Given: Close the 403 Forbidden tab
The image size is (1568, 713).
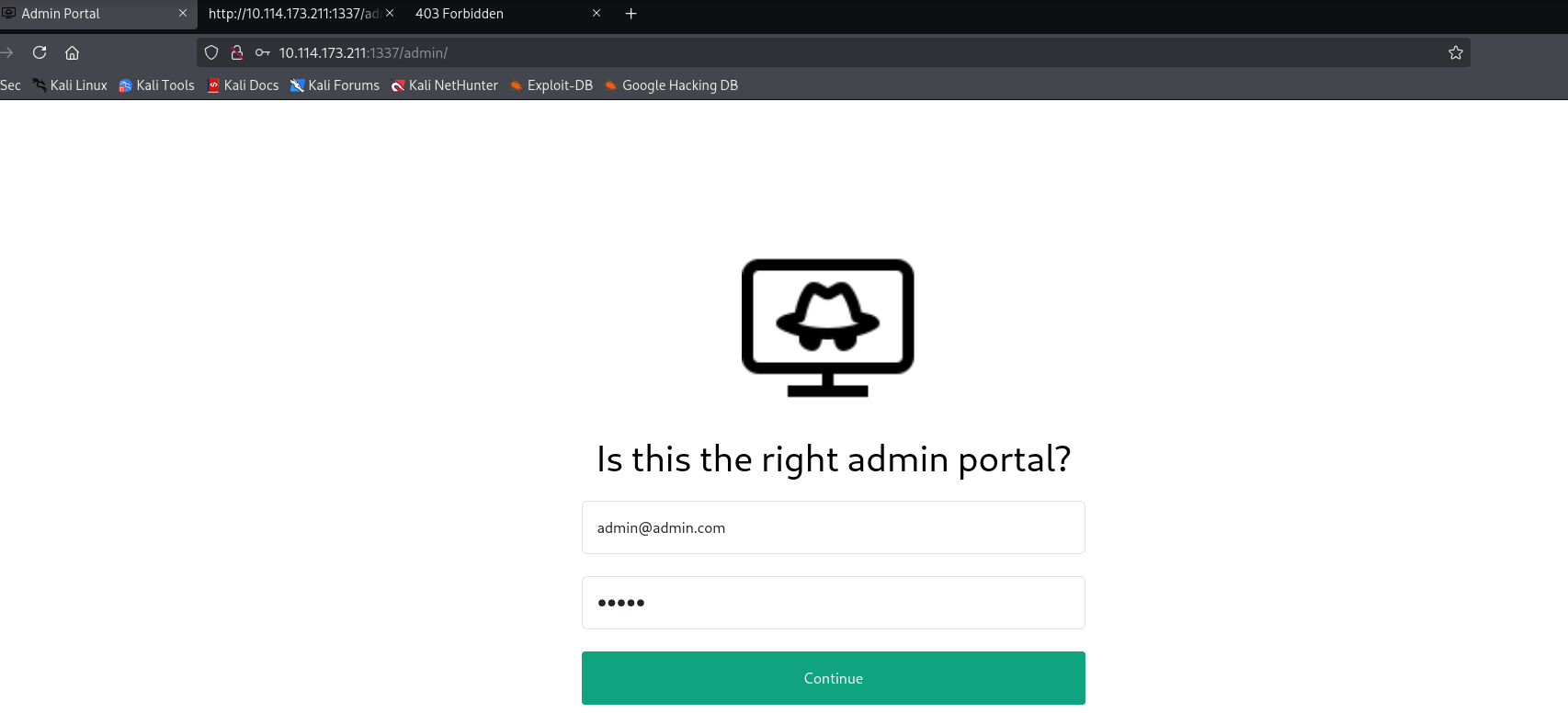Looking at the screenshot, I should [597, 14].
